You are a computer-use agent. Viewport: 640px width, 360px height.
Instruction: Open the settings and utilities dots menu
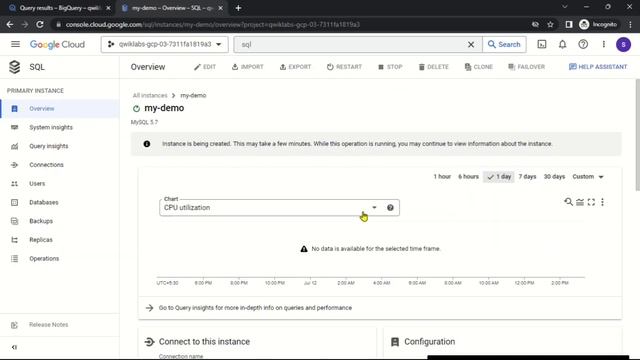(x=604, y=44)
